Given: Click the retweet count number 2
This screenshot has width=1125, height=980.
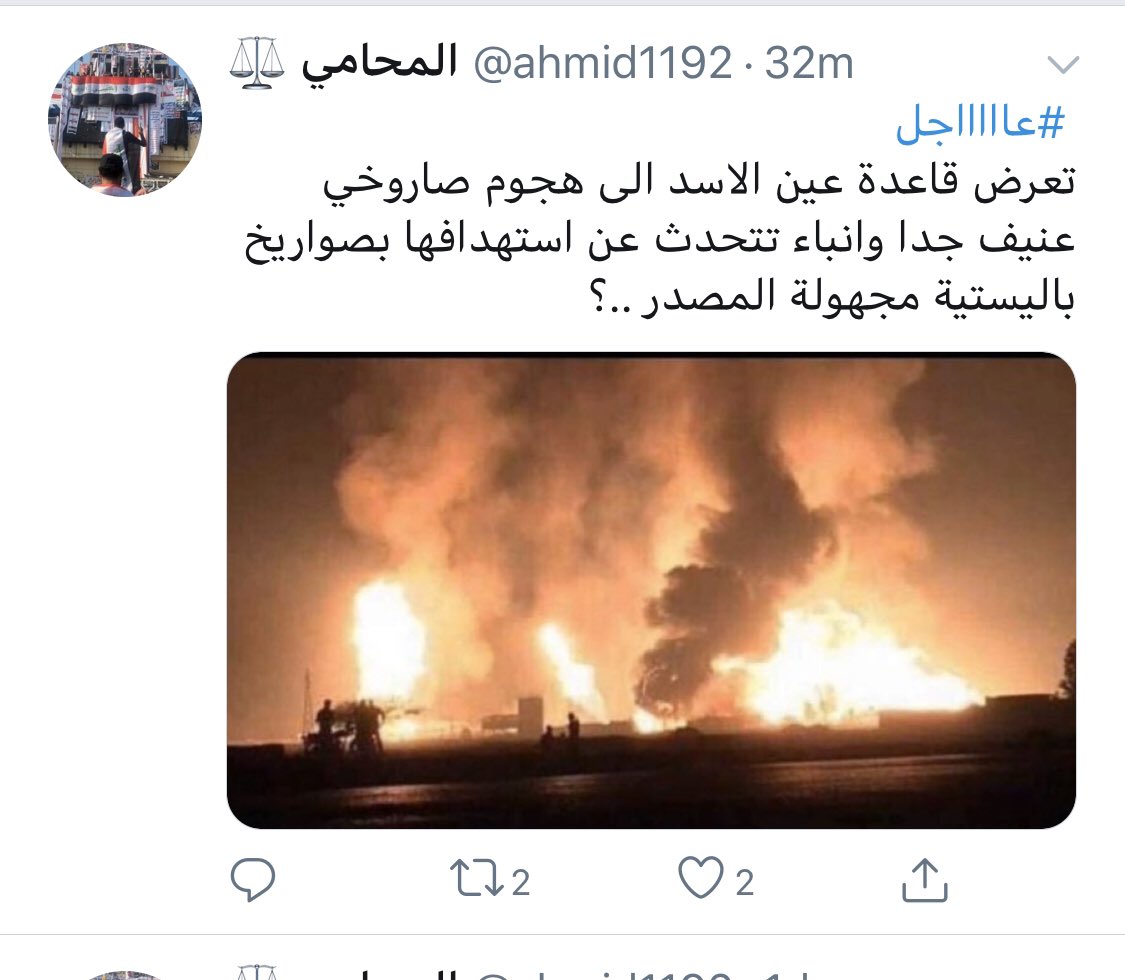Looking at the screenshot, I should (521, 882).
